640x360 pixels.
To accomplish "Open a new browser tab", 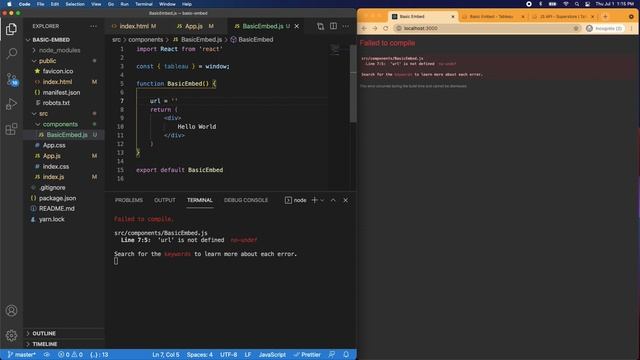I will click(605, 16).
